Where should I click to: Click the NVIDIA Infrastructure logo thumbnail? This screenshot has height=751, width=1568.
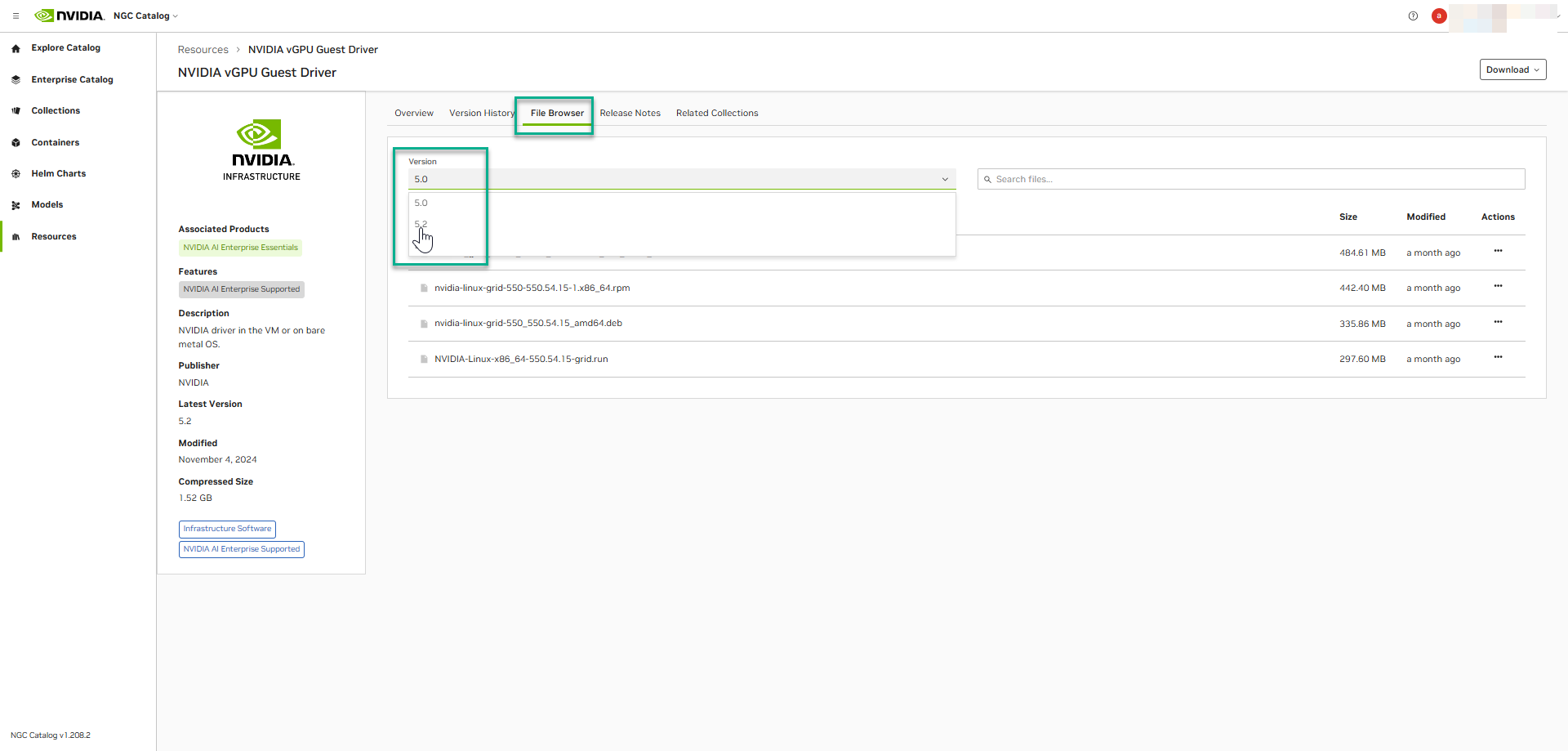point(261,150)
